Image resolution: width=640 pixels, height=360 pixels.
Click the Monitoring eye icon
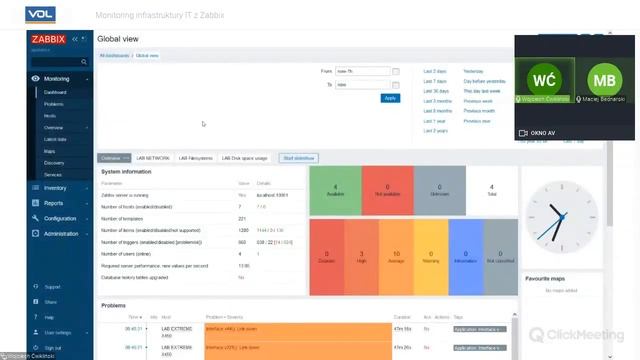click(36, 78)
